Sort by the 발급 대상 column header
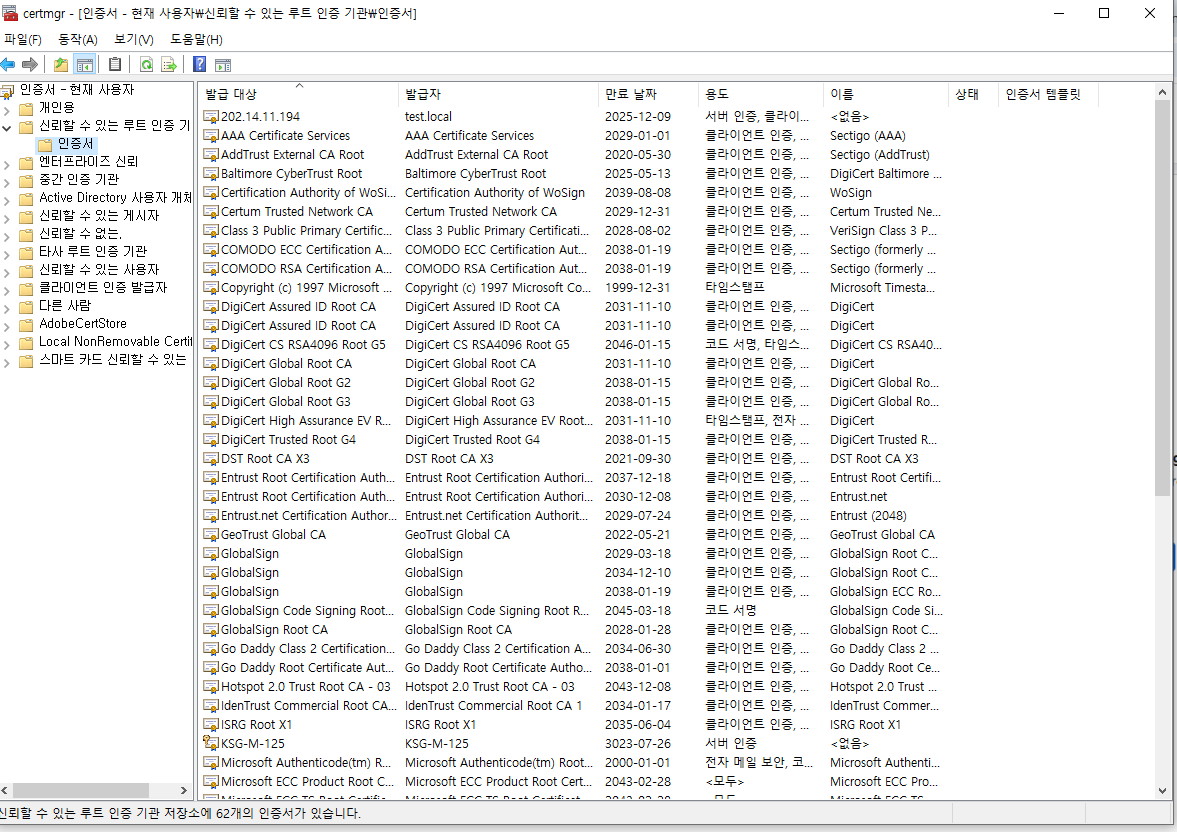The height and width of the screenshot is (832, 1177). coord(299,94)
